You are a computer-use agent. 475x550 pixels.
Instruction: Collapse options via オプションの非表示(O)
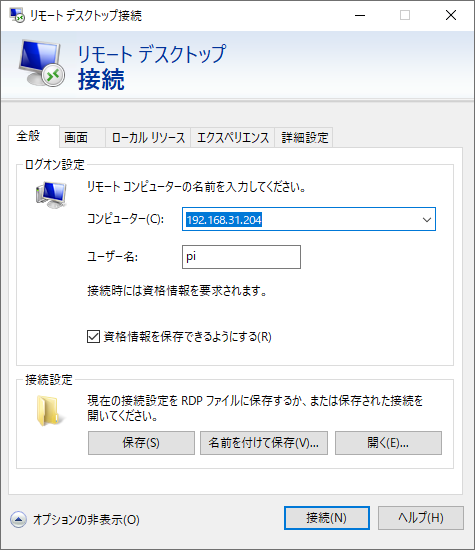coord(86,519)
